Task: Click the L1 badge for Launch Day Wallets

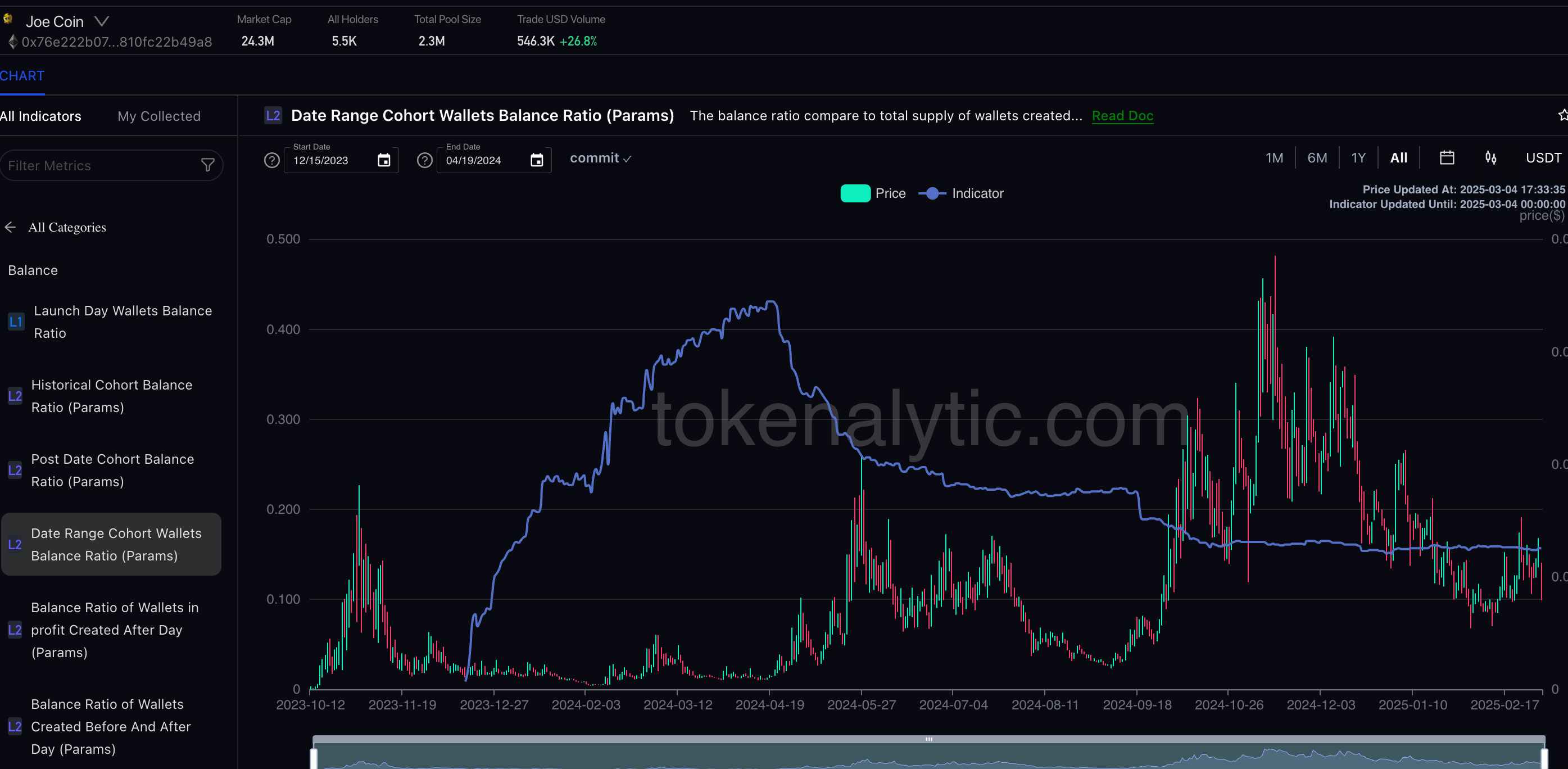Action: [16, 322]
